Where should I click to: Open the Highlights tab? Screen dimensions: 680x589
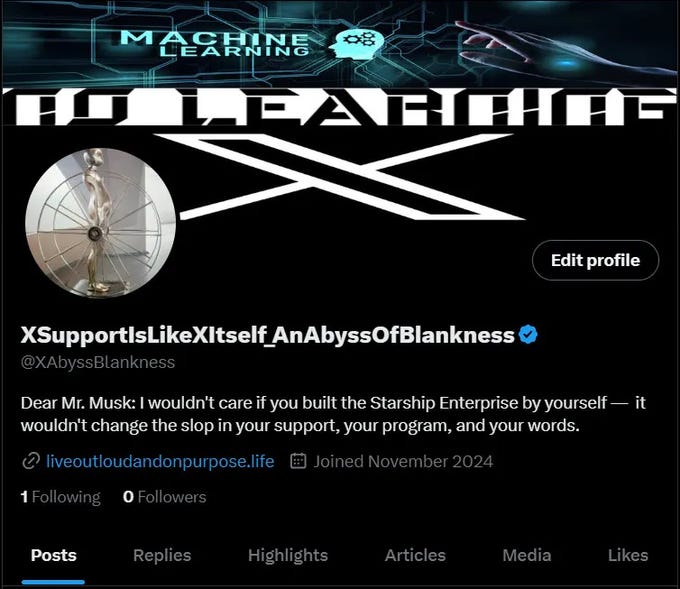288,556
